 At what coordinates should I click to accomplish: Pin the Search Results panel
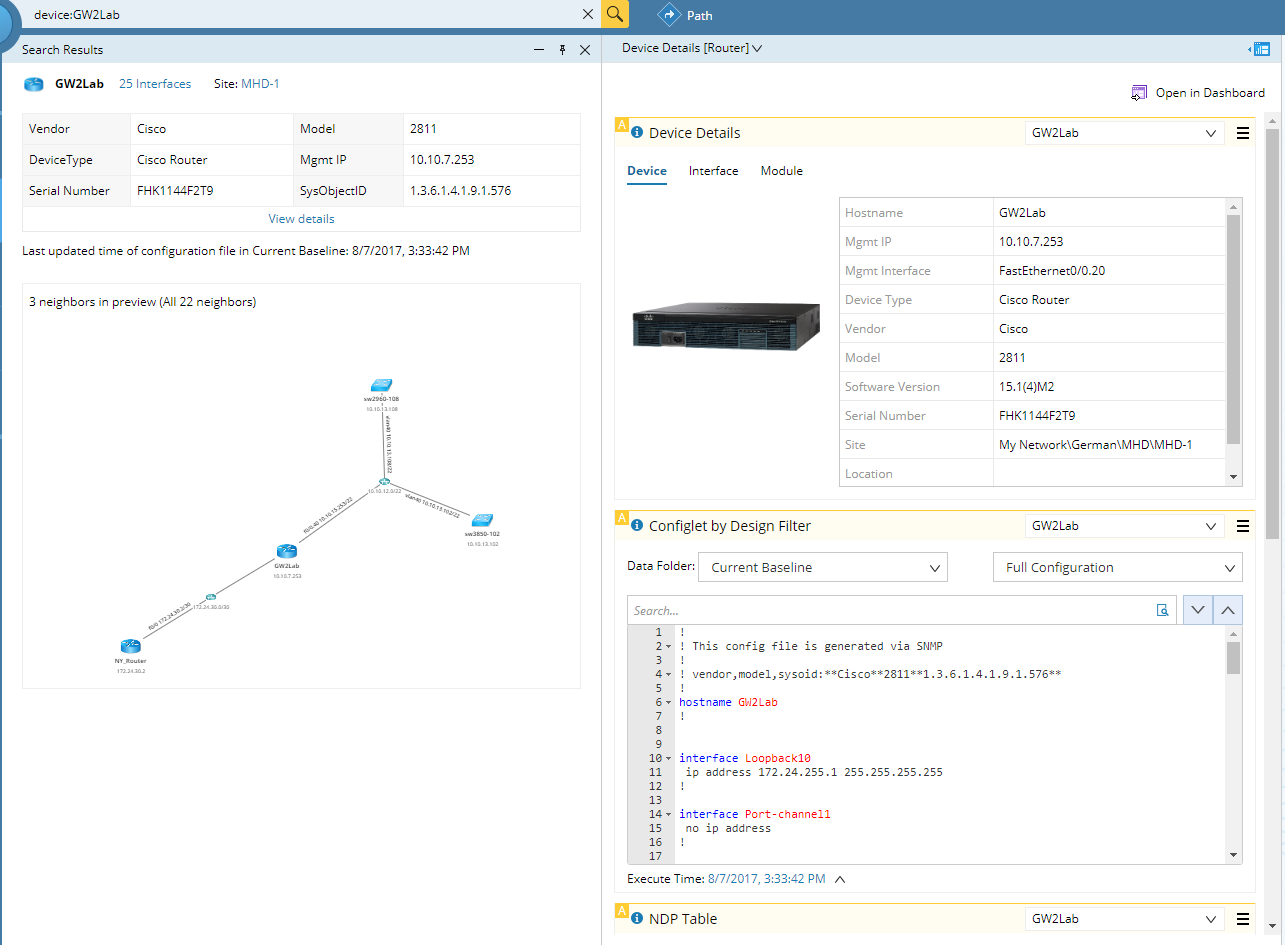[562, 50]
